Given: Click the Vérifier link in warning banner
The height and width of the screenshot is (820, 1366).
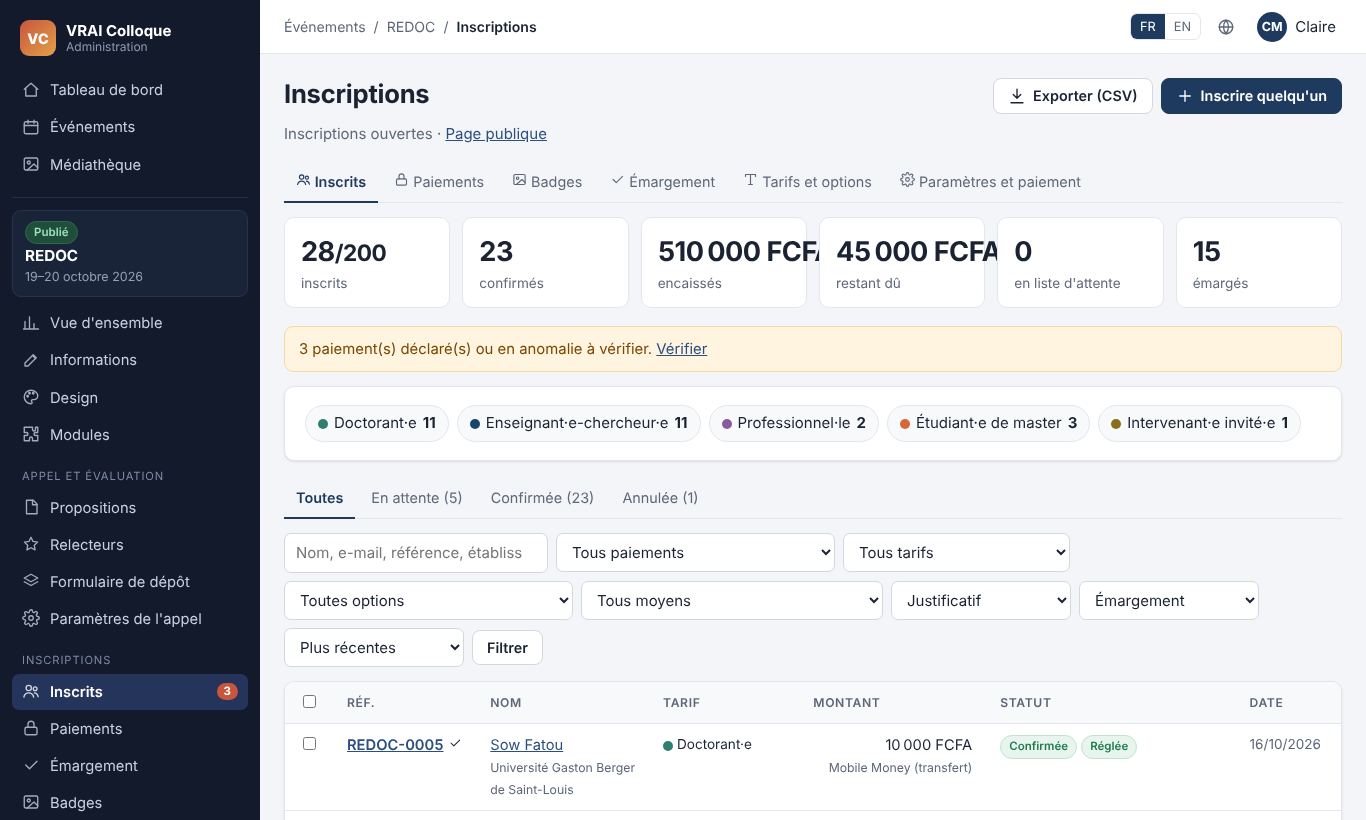Looking at the screenshot, I should [x=682, y=349].
